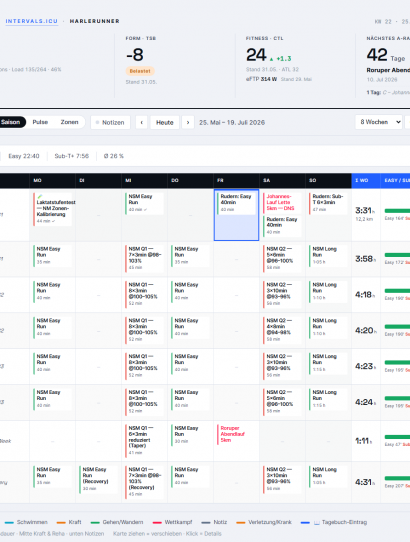The width and height of the screenshot is (410, 542).
Task: Open the NSM Long Run in the 4:18 h week
Action: pyautogui.click(x=328, y=292)
